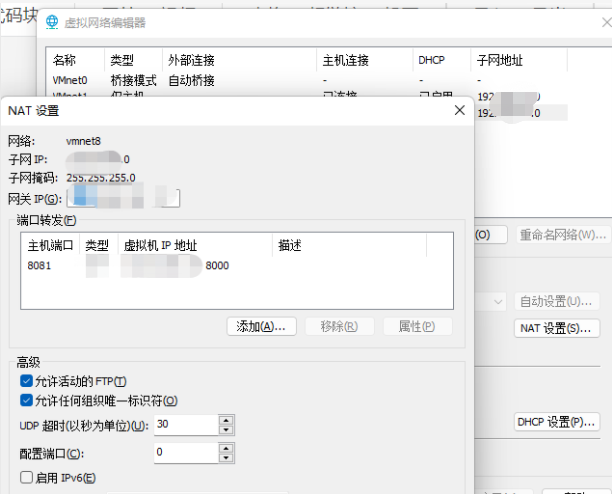This screenshot has height=494, width=612.
Task: Click the 子网地址 column header
Action: pos(519,60)
